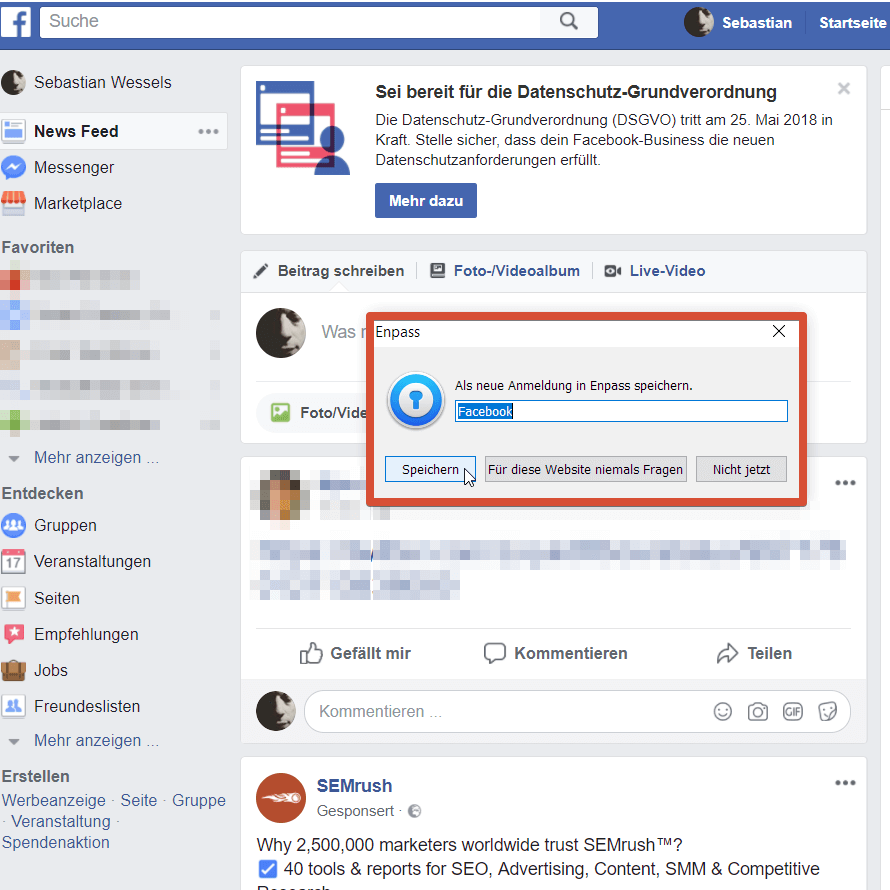
Task: Click the SEMrush page logo
Action: click(281, 797)
